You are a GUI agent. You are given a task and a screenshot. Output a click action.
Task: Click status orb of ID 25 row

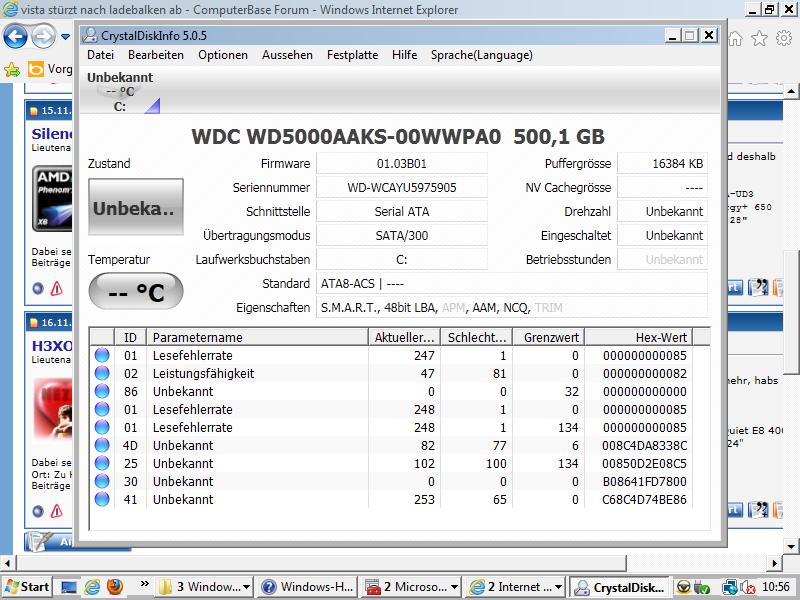102,463
